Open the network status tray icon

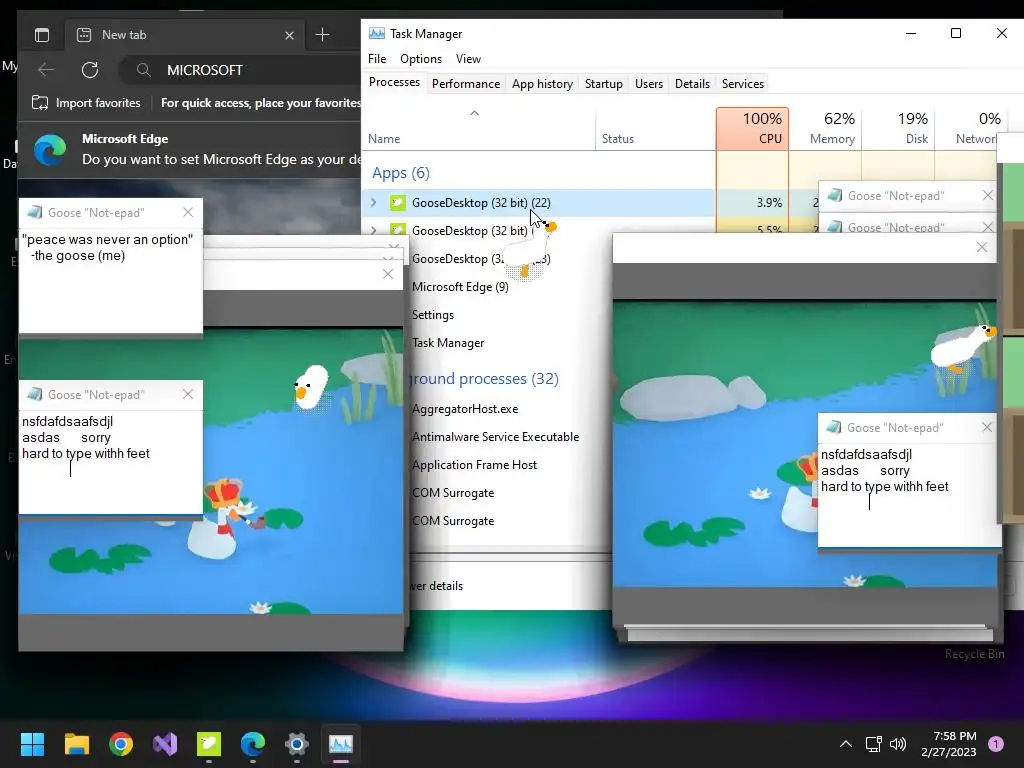click(x=873, y=744)
